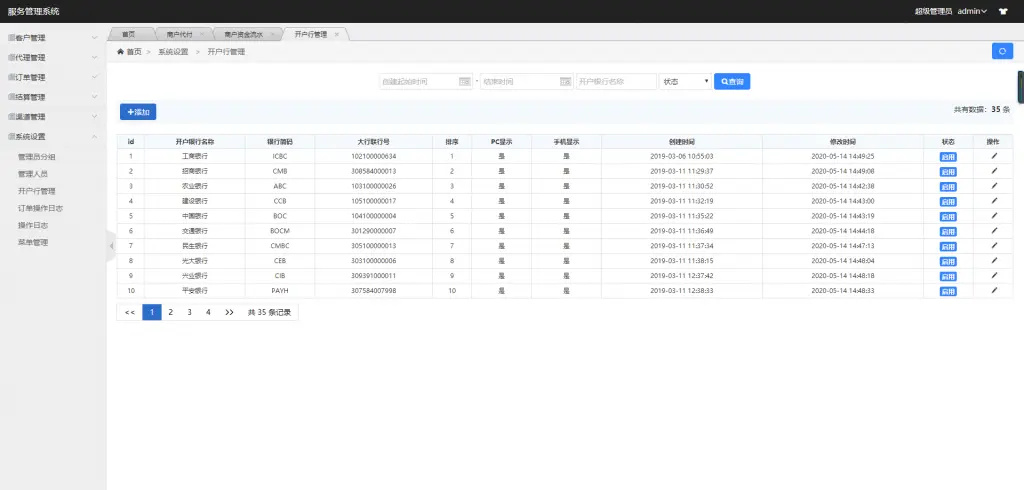Screen dimensions: 1024x490
Task: Click the blue 添加 button
Action: (x=138, y=112)
